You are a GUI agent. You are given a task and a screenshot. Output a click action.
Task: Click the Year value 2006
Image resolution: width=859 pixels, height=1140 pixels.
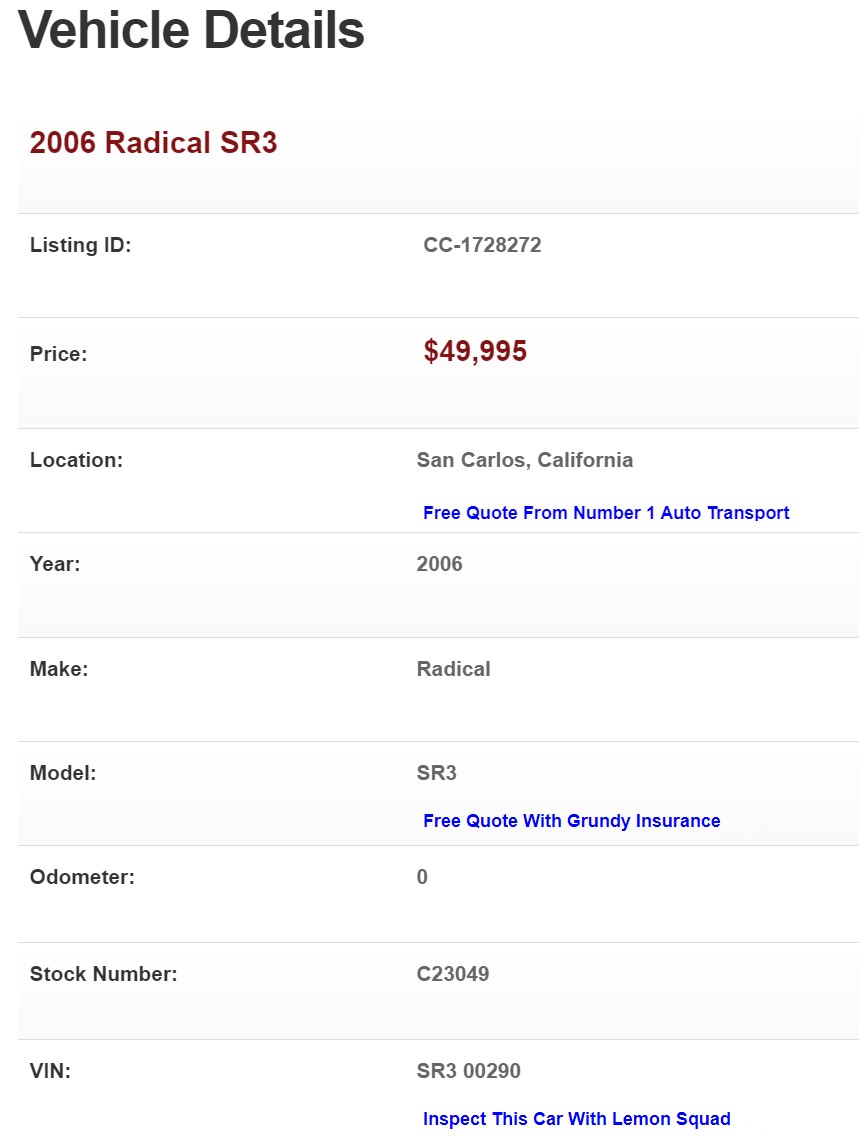(x=439, y=564)
